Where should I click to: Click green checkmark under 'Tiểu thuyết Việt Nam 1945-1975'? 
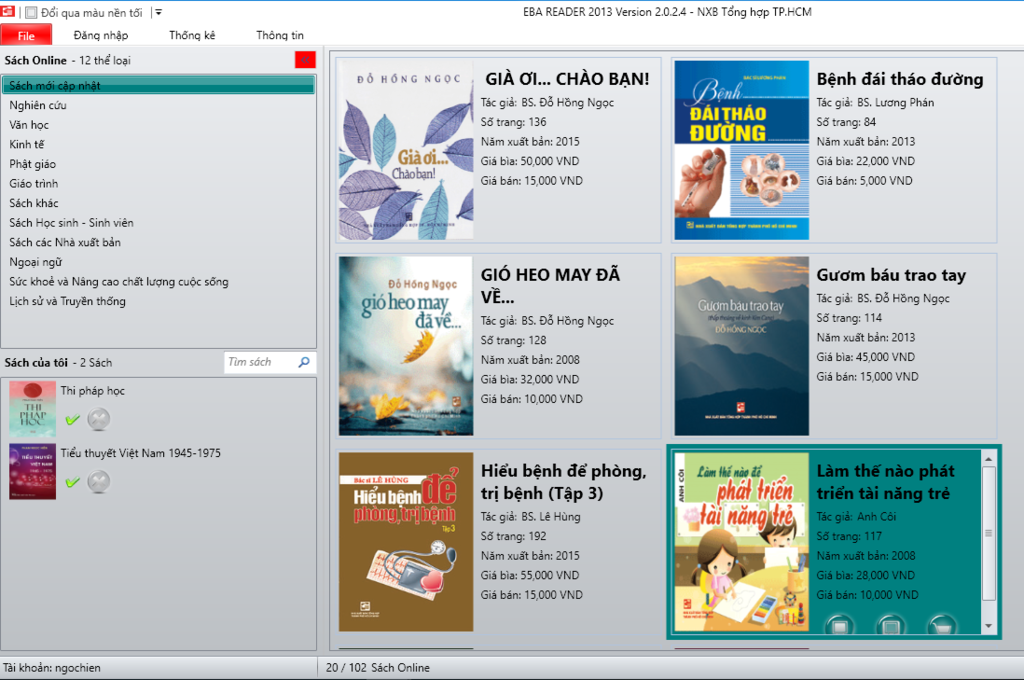pos(72,482)
